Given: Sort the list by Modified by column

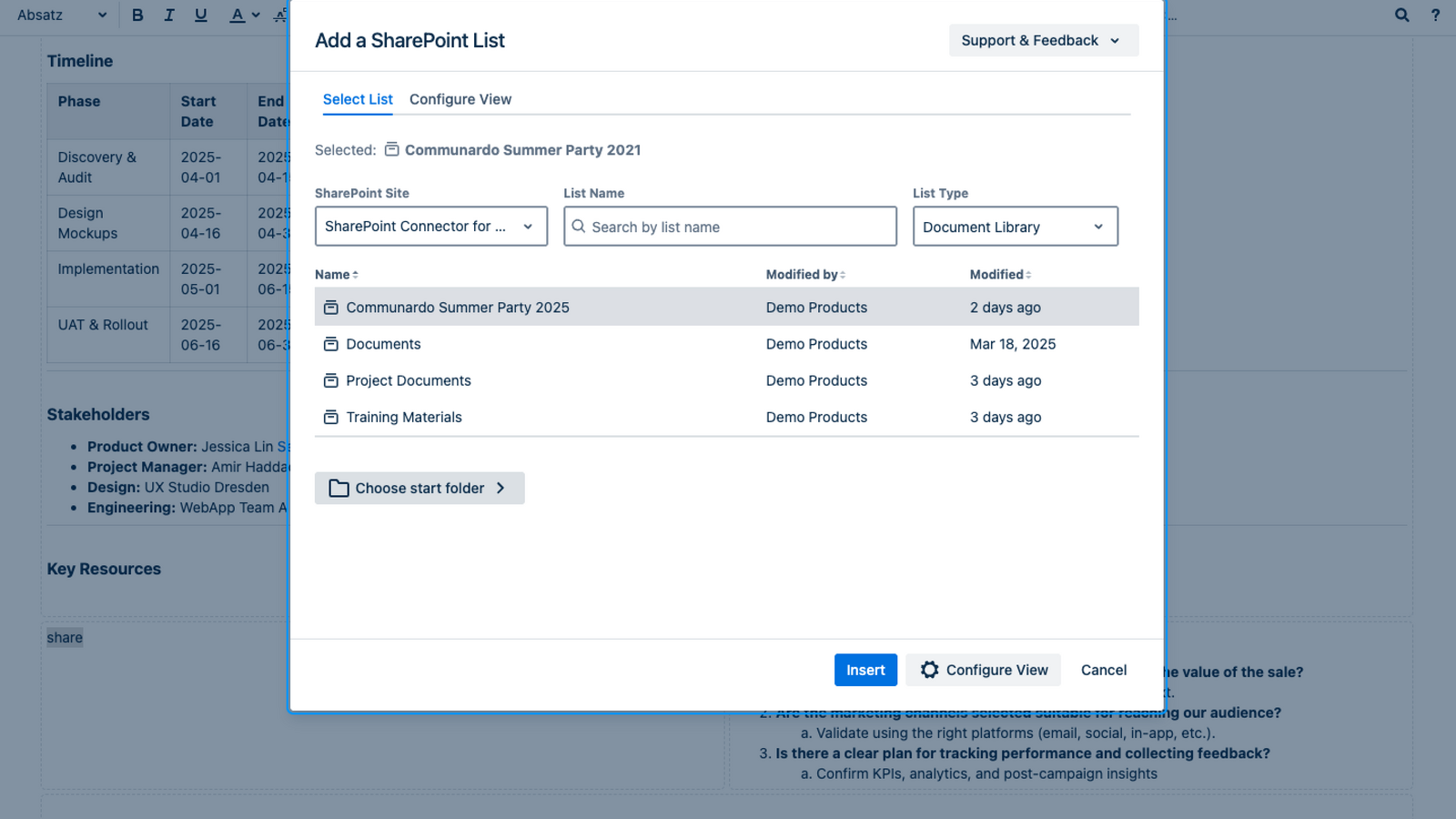Looking at the screenshot, I should 806,274.
